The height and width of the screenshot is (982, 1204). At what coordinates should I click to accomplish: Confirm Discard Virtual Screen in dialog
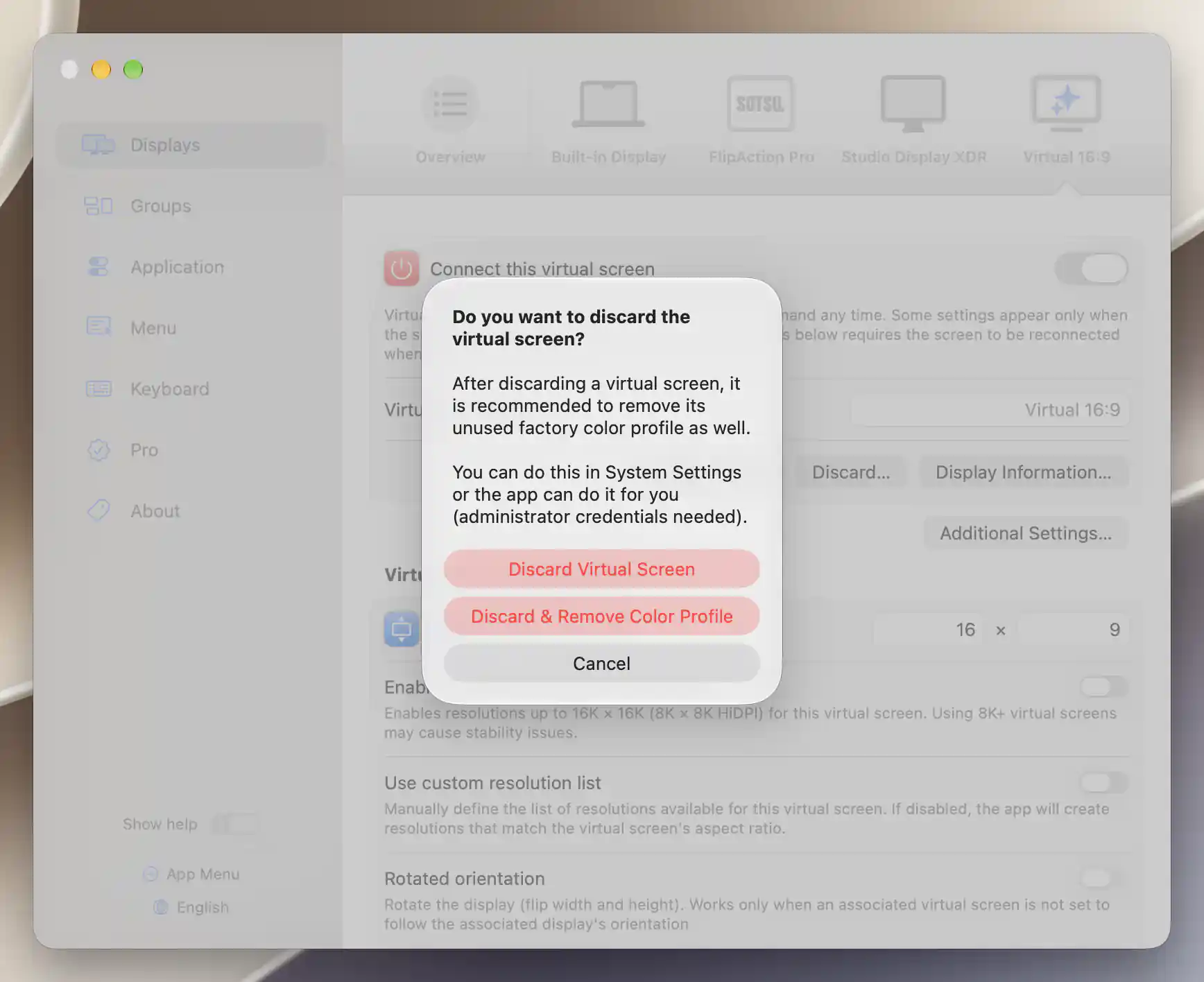(x=601, y=569)
